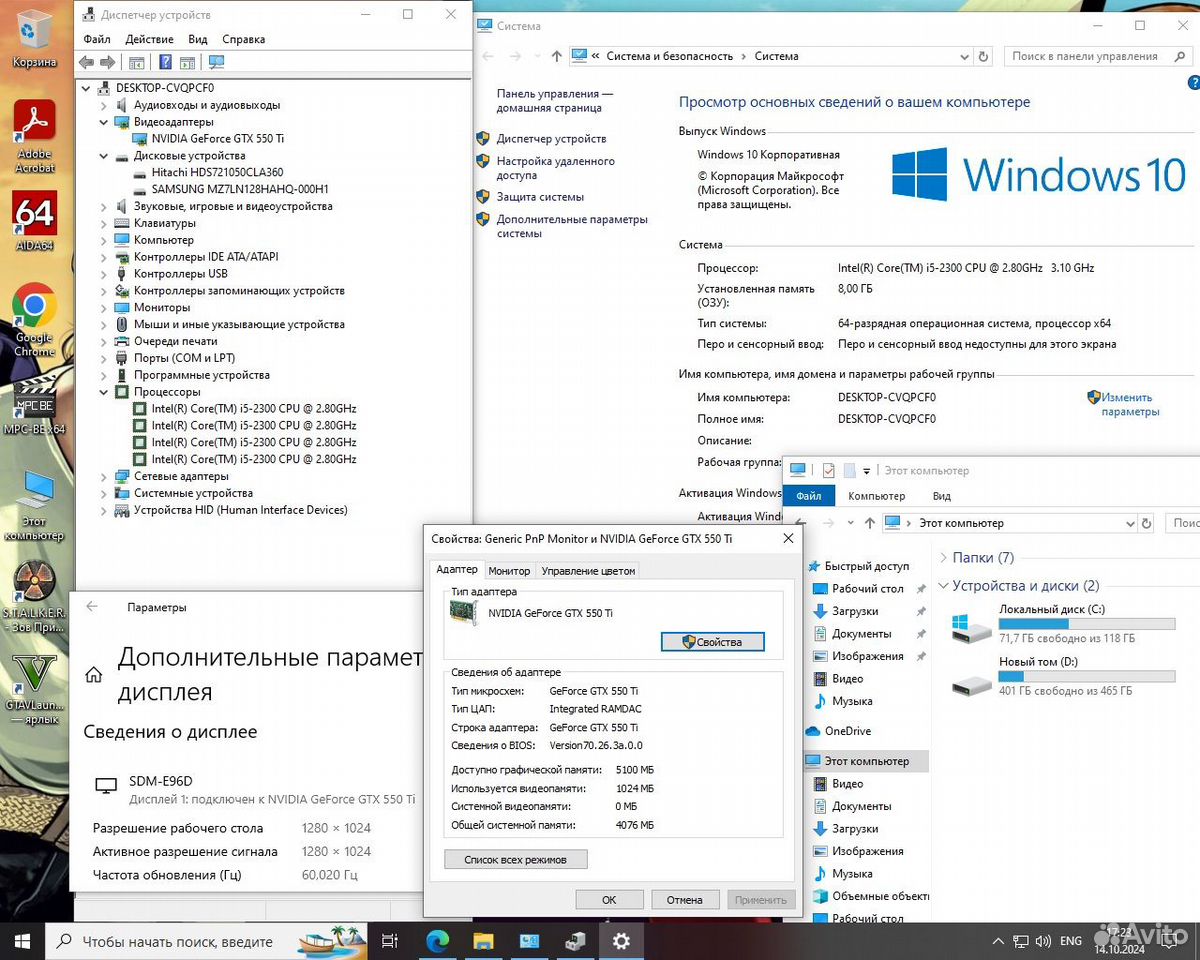Click Back arrow in Device Manager toolbar
Image resolution: width=1200 pixels, height=960 pixels.
click(x=87, y=62)
